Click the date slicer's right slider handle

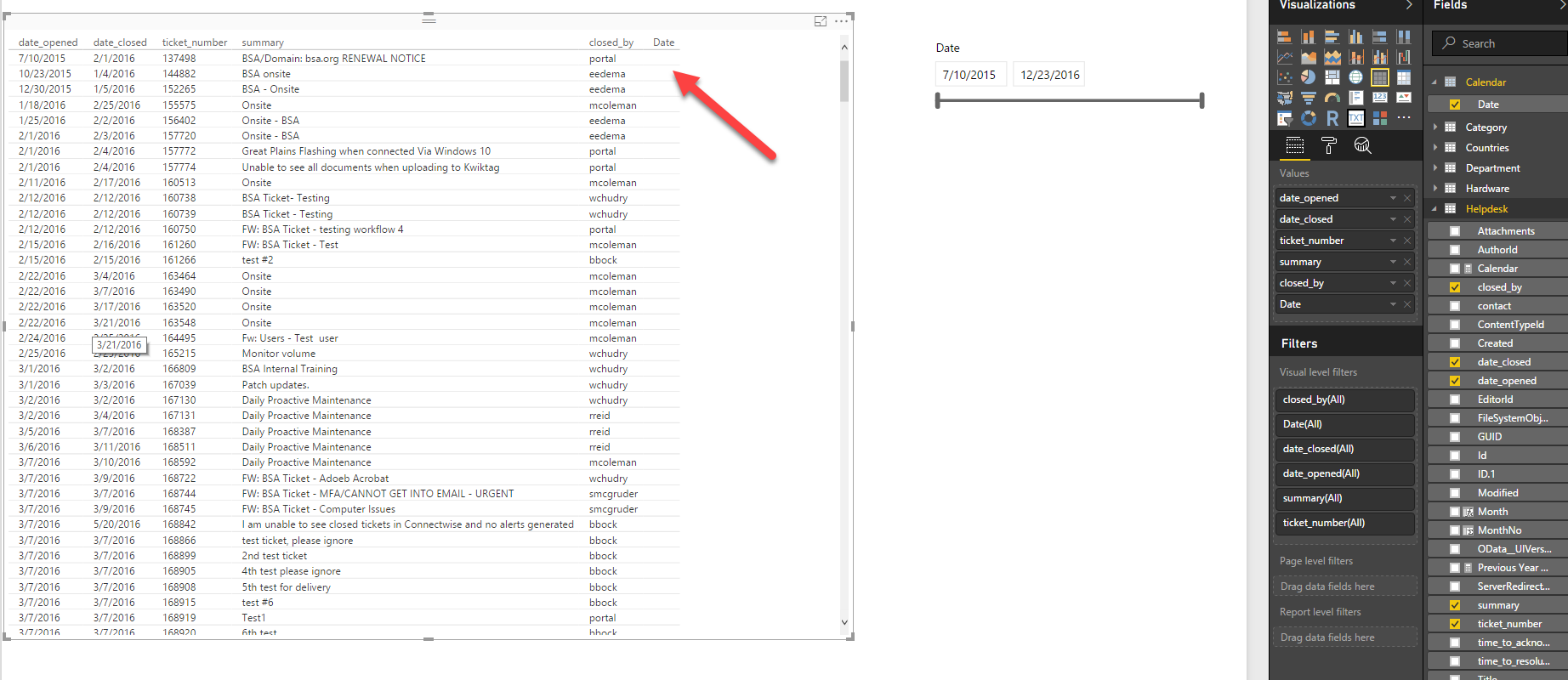click(x=1202, y=101)
